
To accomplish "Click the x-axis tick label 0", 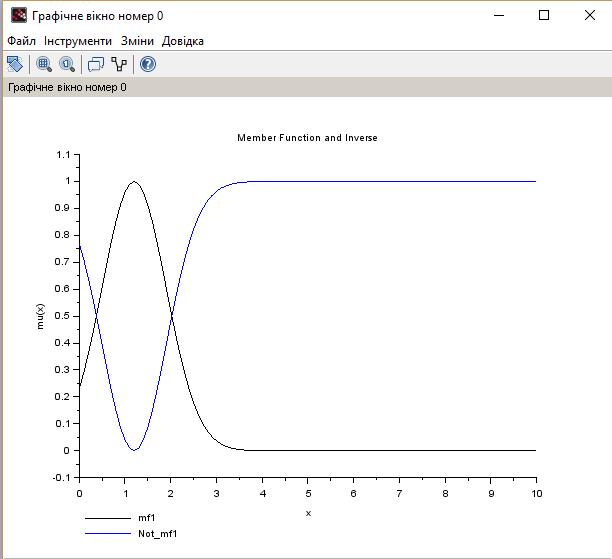I will [79, 494].
